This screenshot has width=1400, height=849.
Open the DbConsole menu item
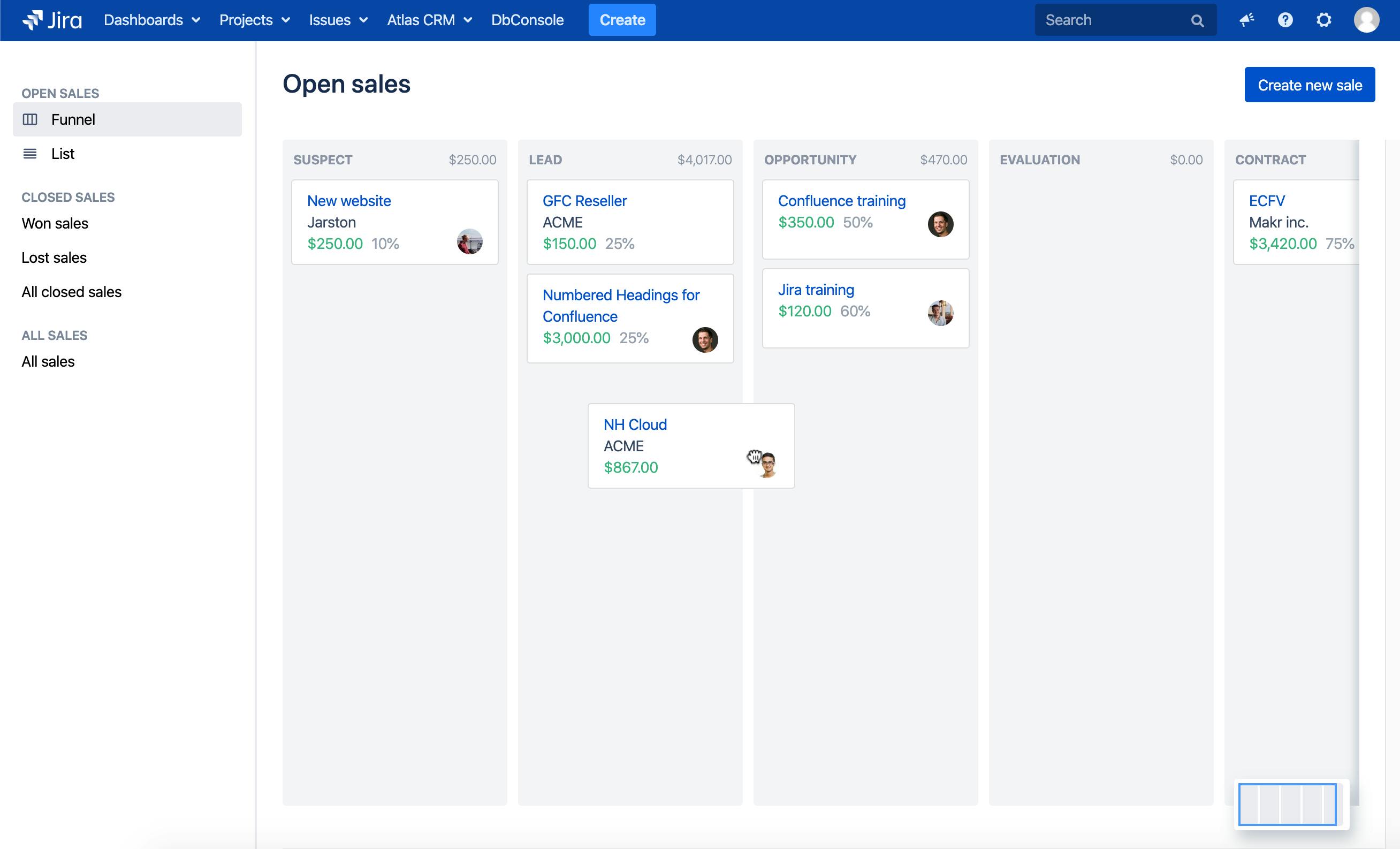527,20
